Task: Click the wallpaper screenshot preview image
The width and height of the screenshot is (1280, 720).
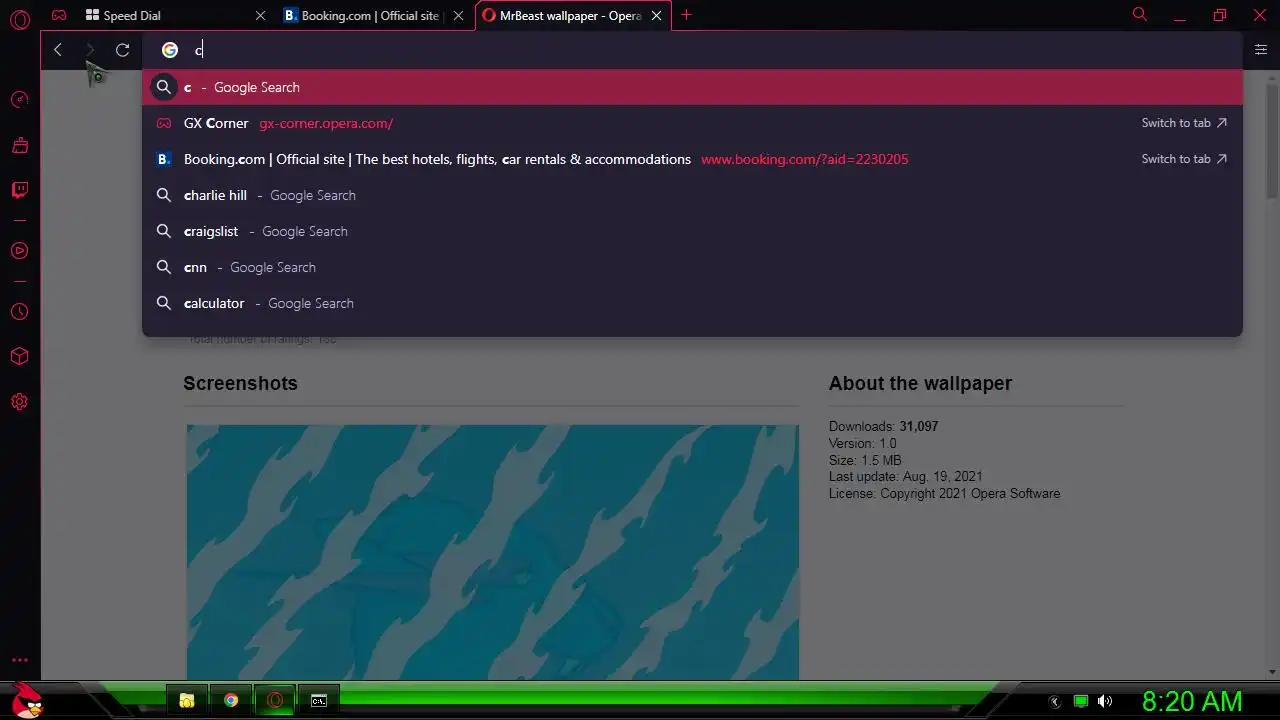Action: click(492, 552)
